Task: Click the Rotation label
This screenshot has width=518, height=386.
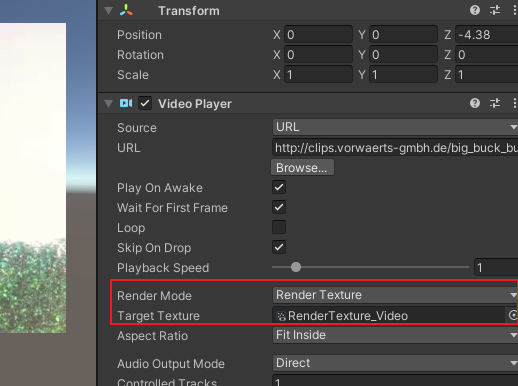Action: click(140, 55)
